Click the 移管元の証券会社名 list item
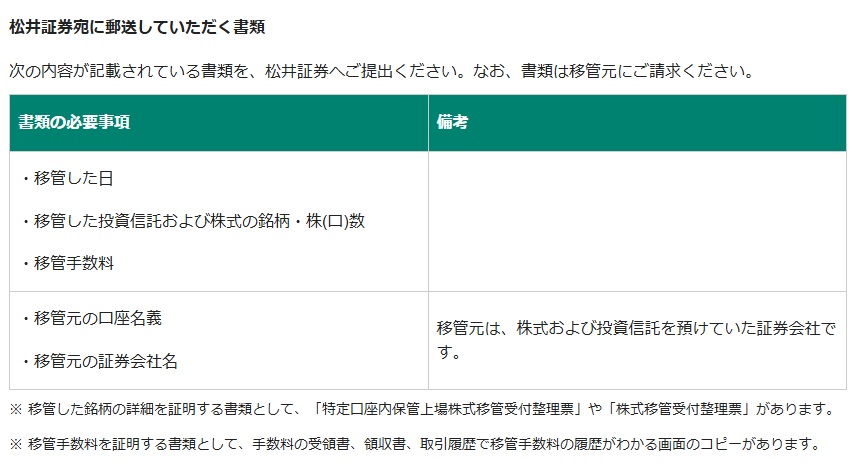 point(98,361)
